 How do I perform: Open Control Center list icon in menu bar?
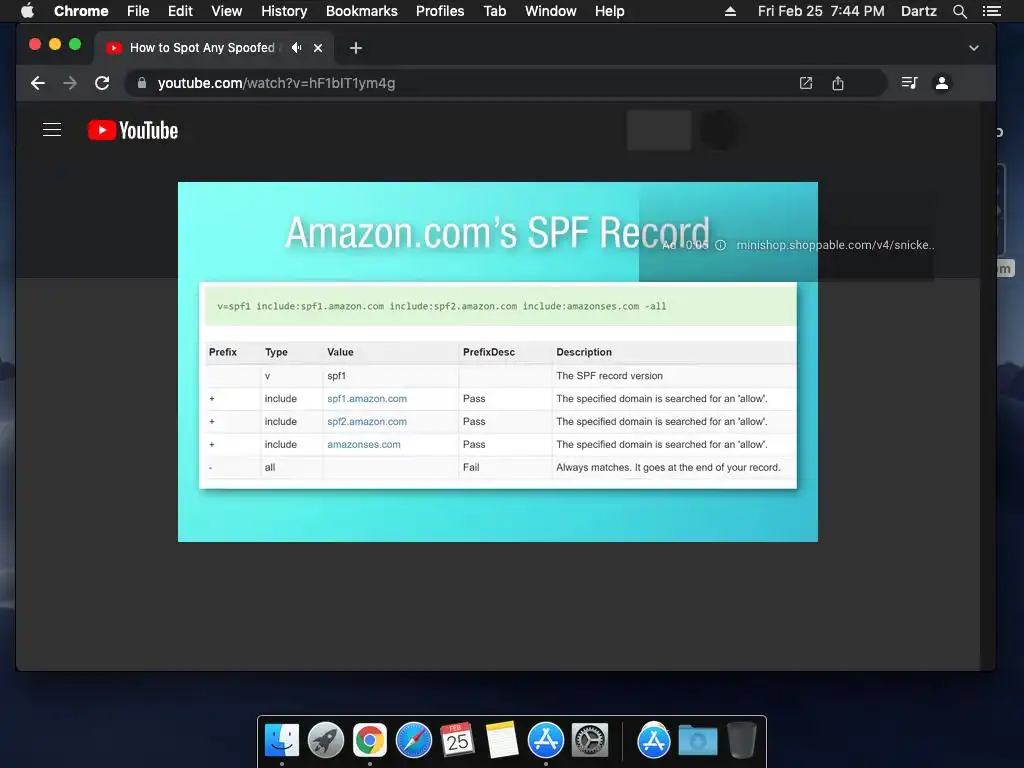pos(991,11)
